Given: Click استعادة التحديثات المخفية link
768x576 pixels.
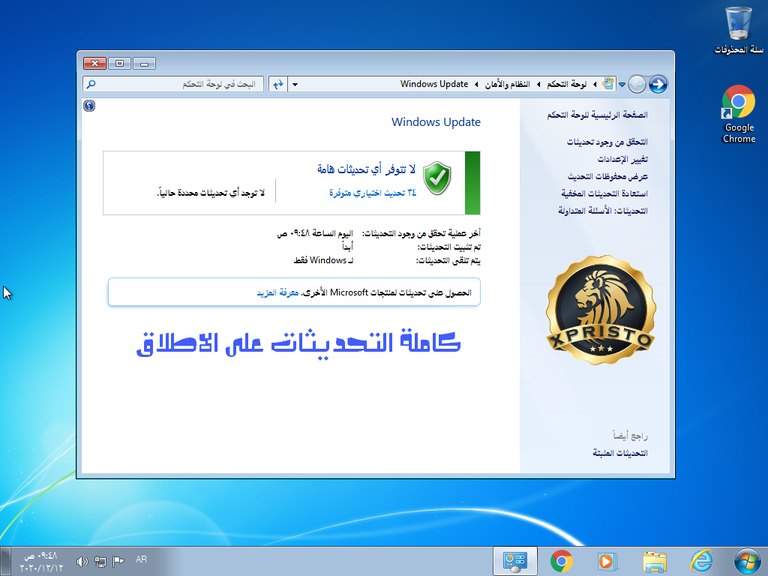Looking at the screenshot, I should click(604, 193).
